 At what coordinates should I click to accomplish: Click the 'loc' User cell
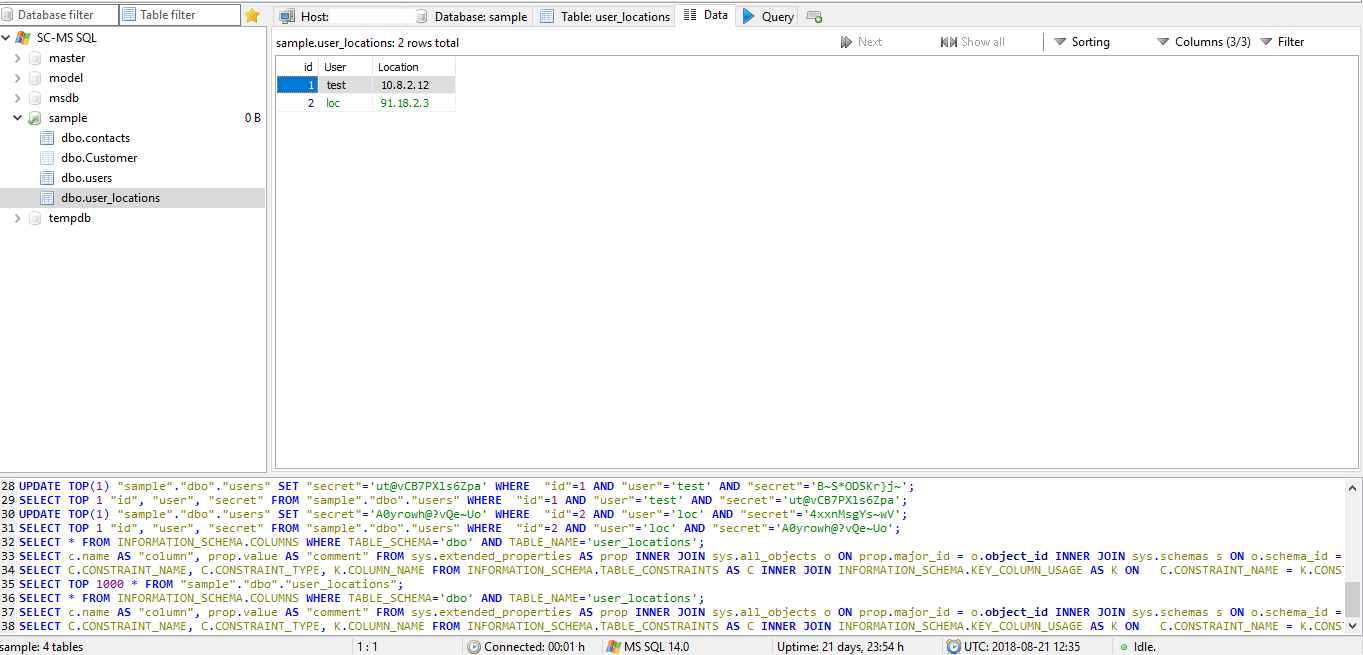[346, 103]
